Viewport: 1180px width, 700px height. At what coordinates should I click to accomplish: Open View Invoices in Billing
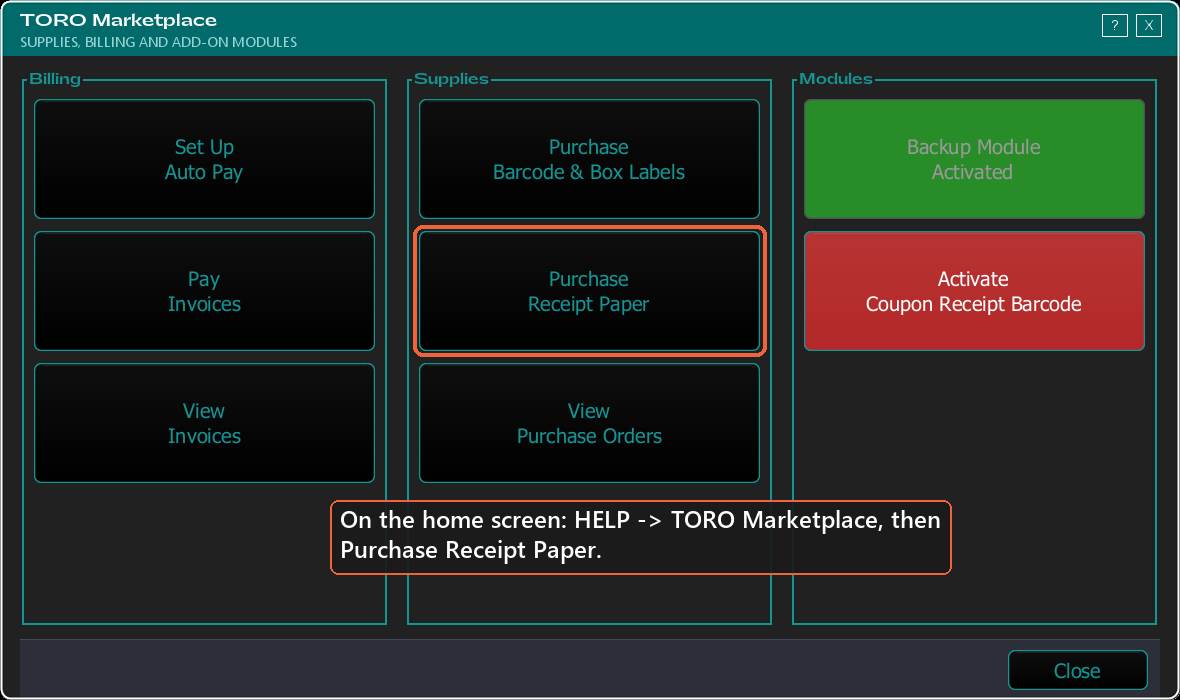pyautogui.click(x=204, y=423)
